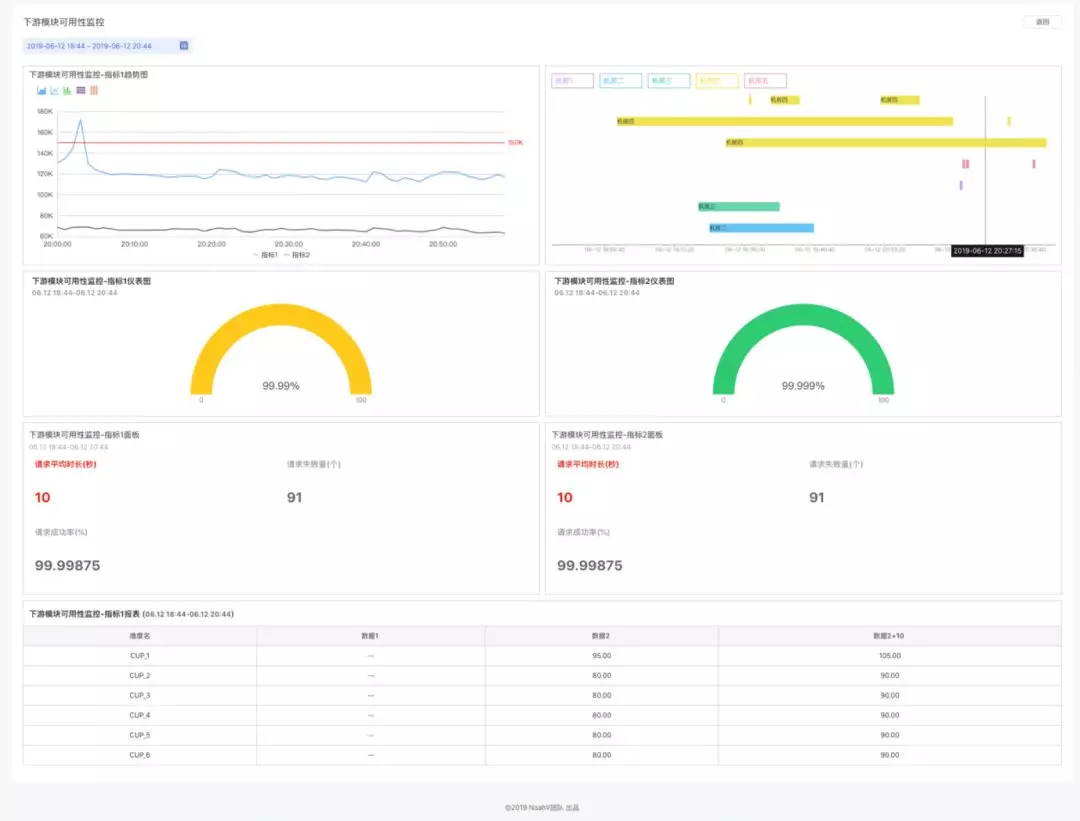The image size is (1080, 821).
Task: Toggle the green-outlined 机房三 legend box
Action: click(669, 81)
